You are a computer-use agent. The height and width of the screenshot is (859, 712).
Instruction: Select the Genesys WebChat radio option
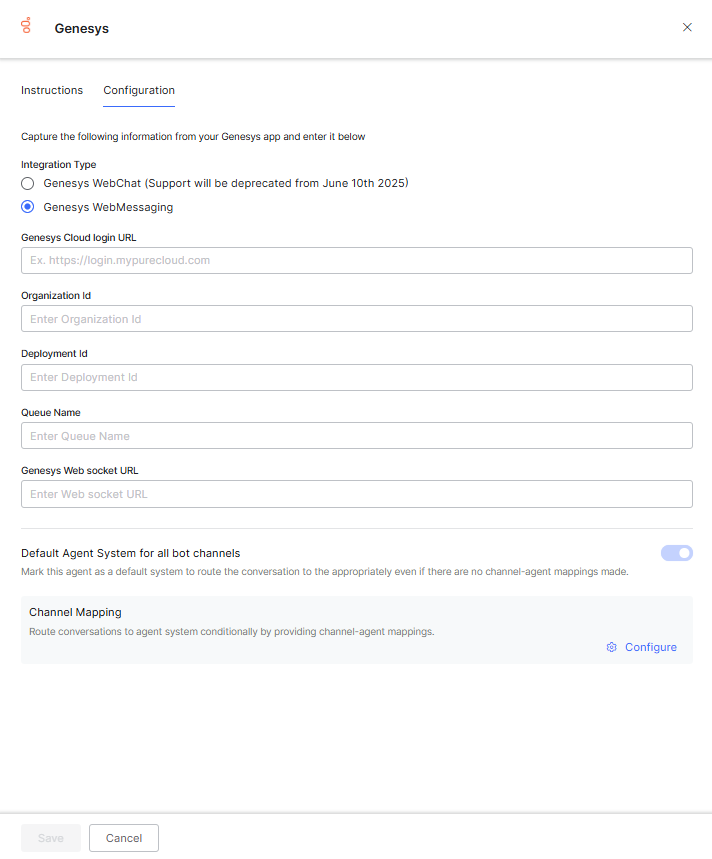click(x=28, y=184)
